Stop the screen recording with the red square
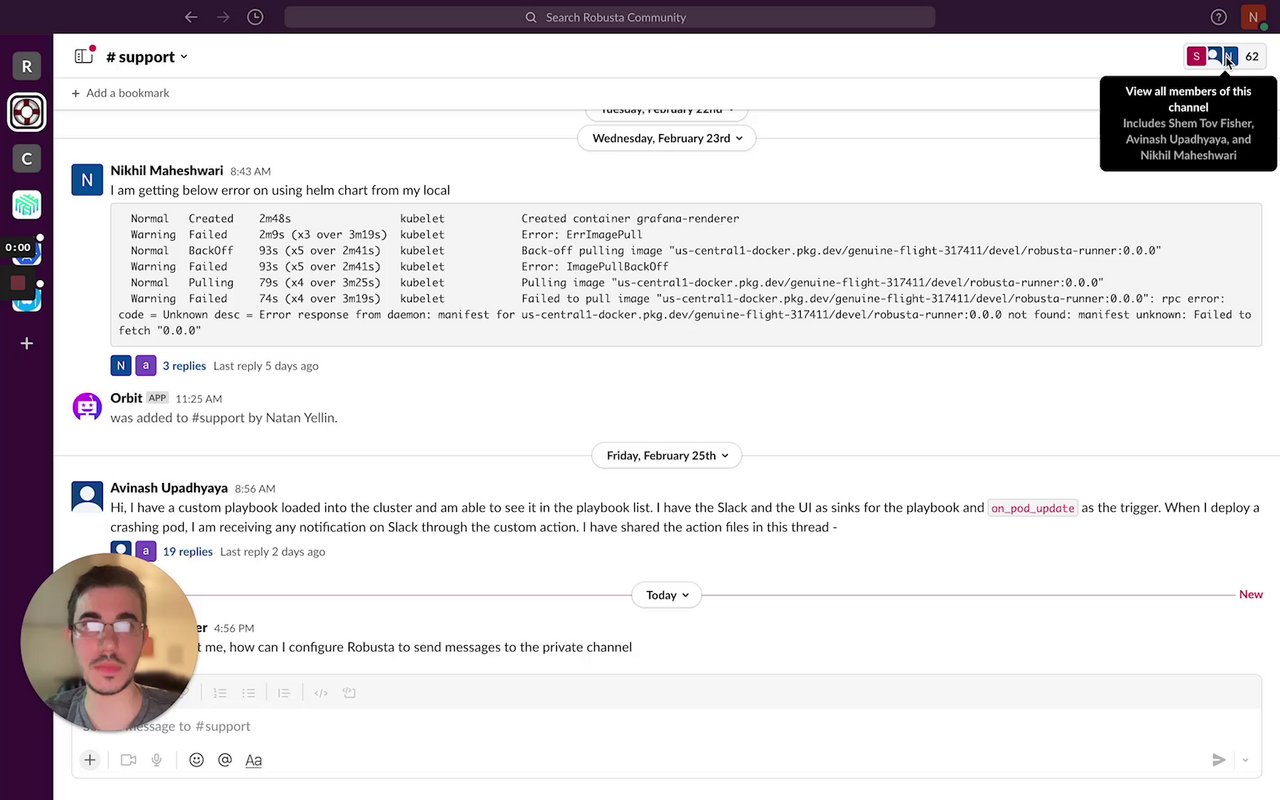The height and width of the screenshot is (800, 1280). click(x=18, y=283)
